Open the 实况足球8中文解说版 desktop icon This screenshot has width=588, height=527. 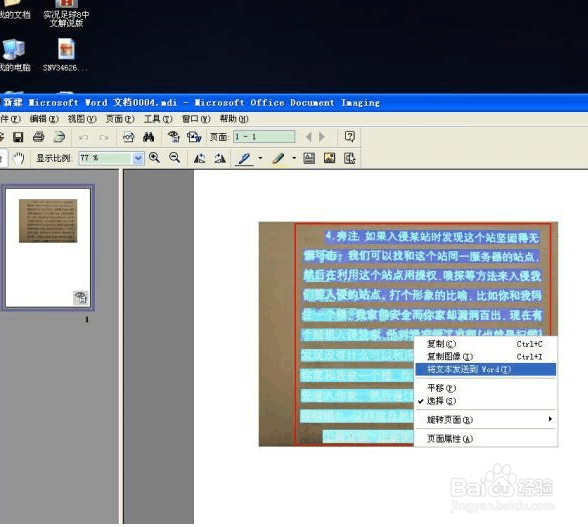tap(66, 14)
